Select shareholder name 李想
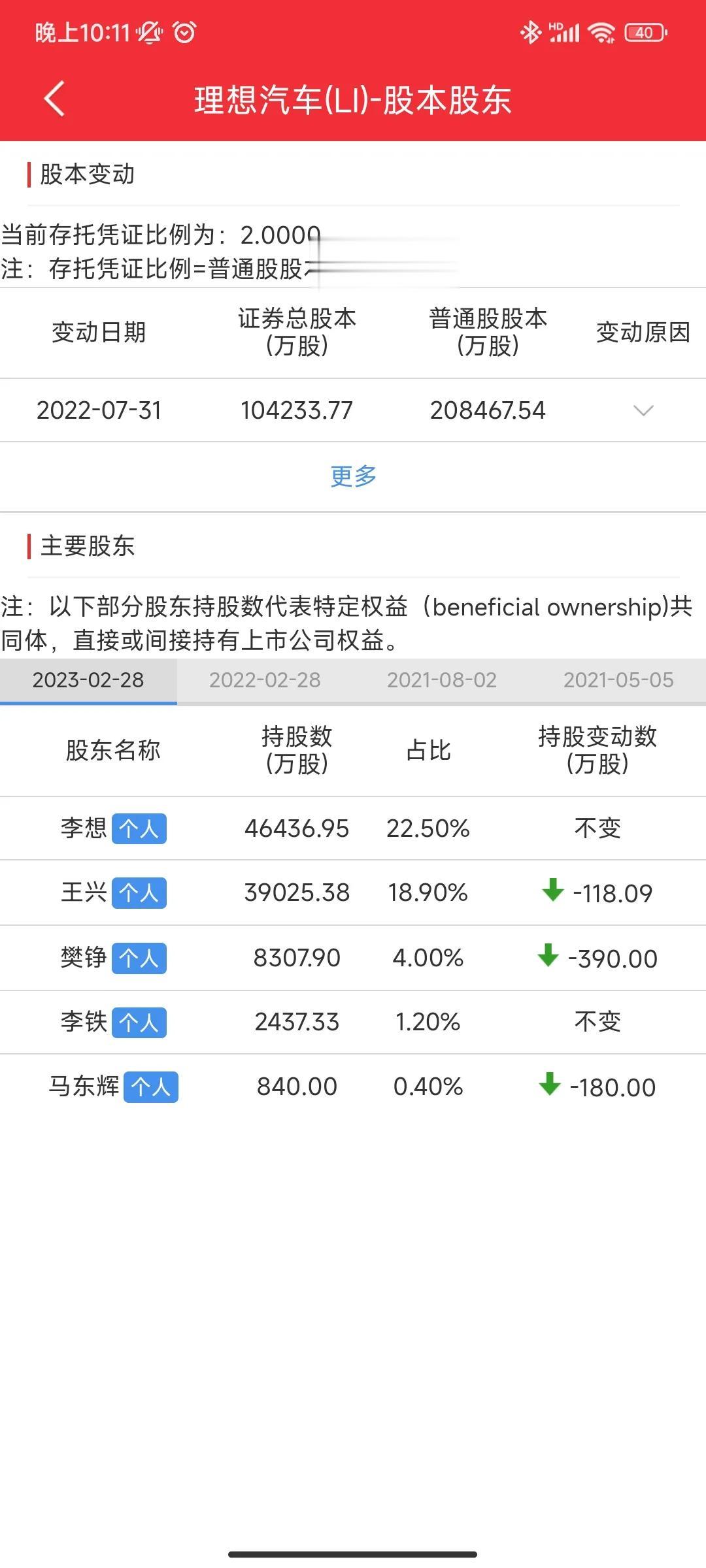This screenshot has height=1568, width=706. pyautogui.click(x=84, y=828)
